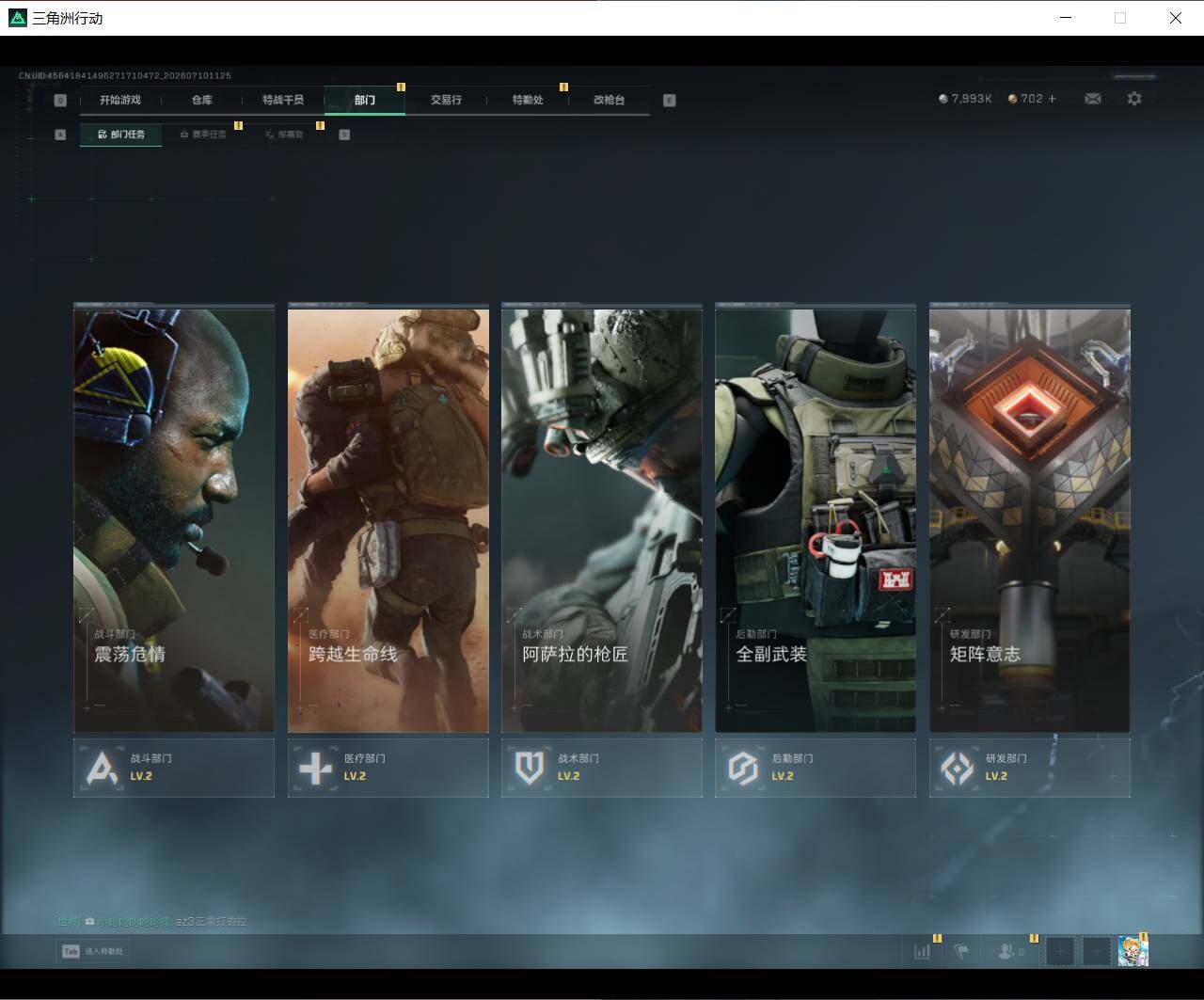
Task: Click the 研发部门 diamond emblem icon
Action: 957,769
